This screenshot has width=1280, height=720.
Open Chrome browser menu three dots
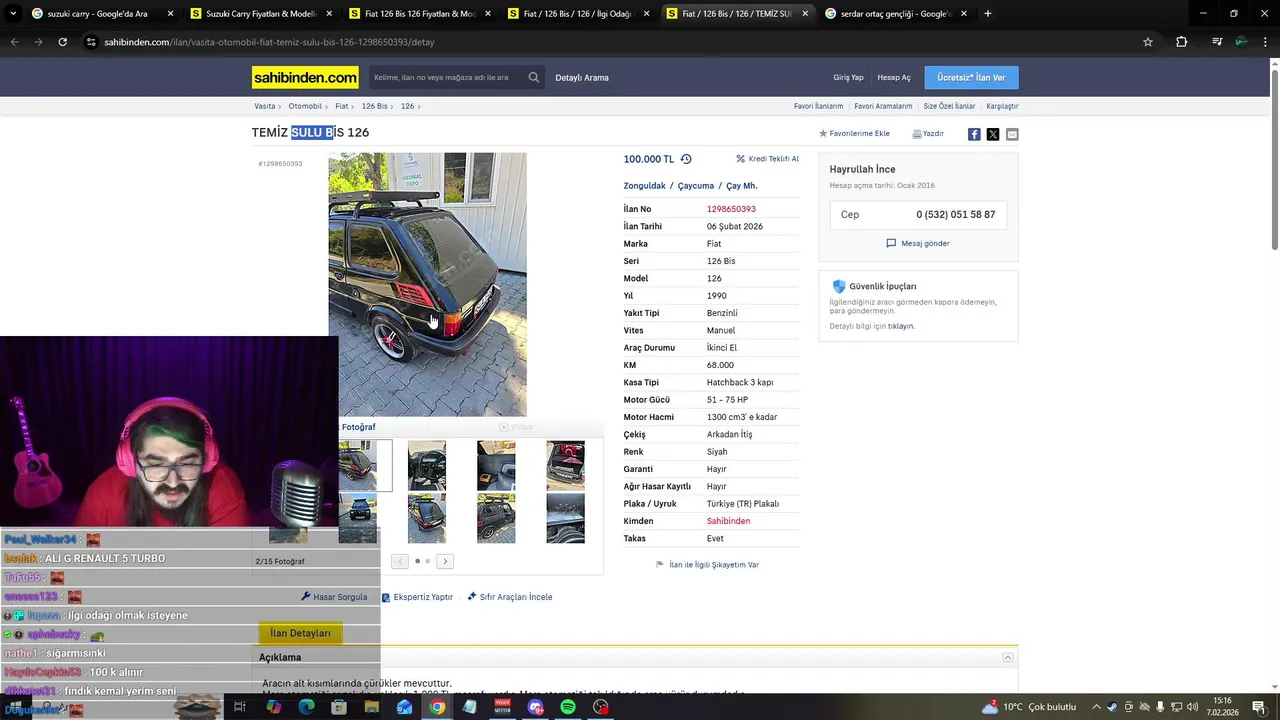click(1266, 42)
